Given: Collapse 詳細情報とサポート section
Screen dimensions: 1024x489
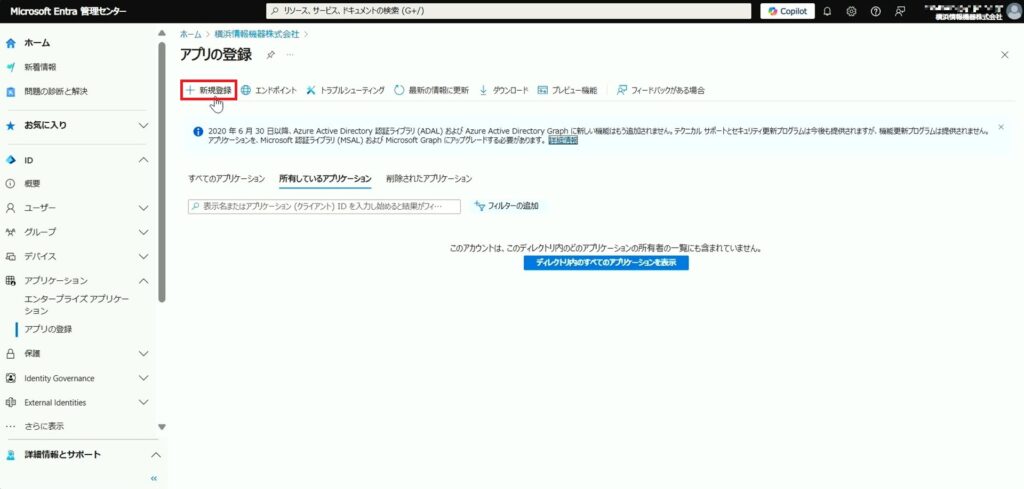Looking at the screenshot, I should click(x=155, y=454).
